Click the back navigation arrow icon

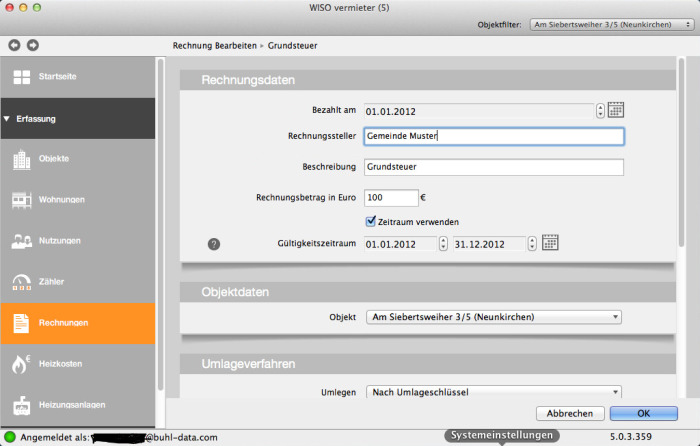(x=14, y=45)
